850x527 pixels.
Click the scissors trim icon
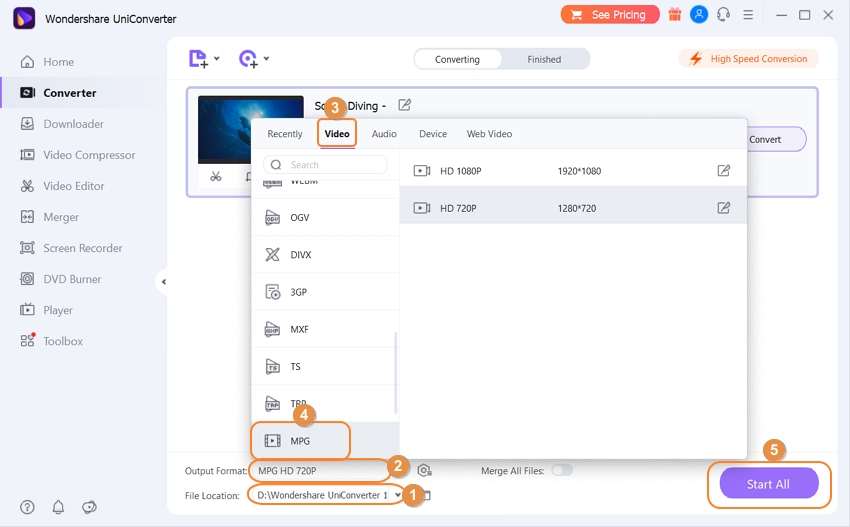click(216, 176)
